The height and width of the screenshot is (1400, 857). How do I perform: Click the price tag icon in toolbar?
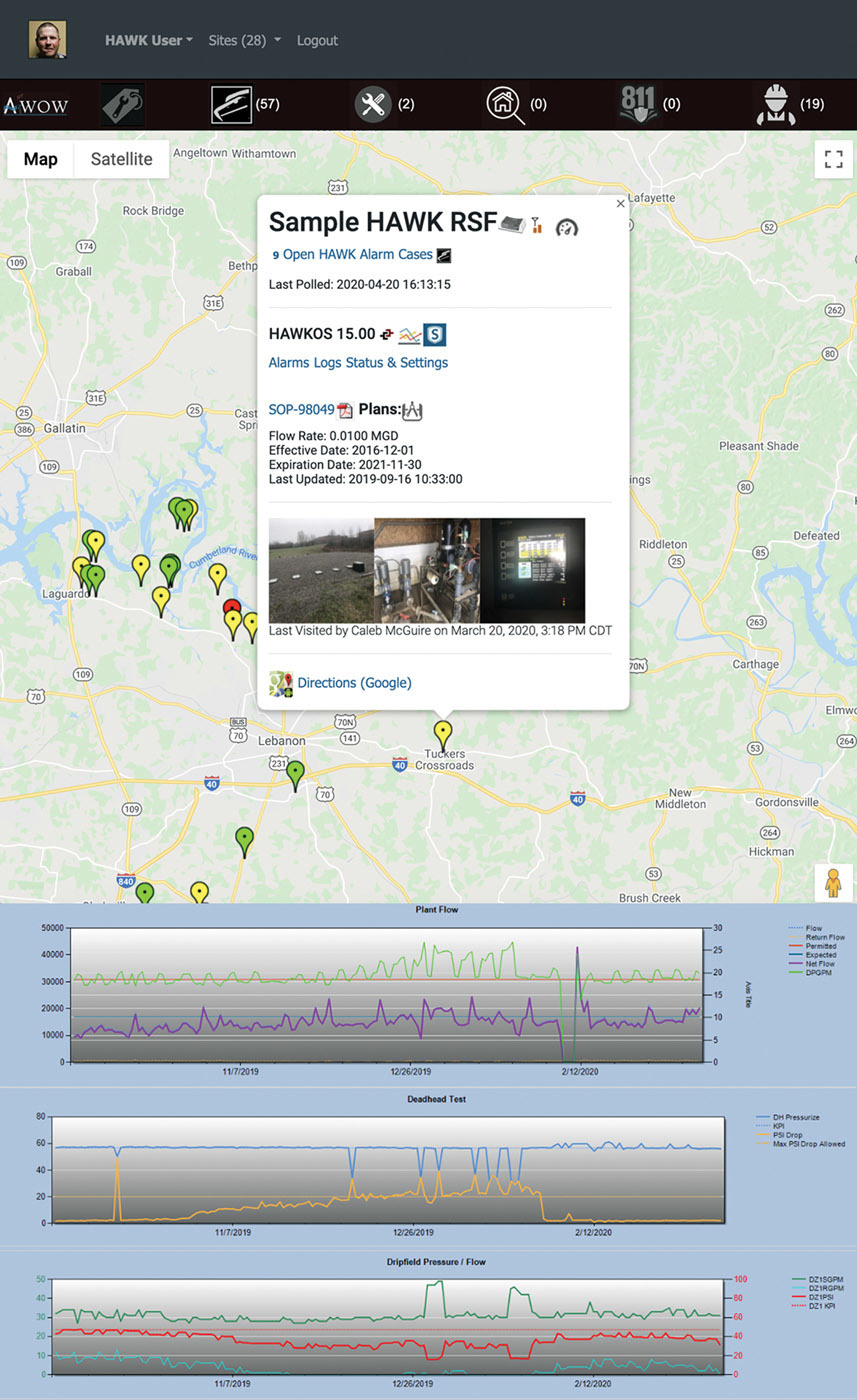click(122, 104)
